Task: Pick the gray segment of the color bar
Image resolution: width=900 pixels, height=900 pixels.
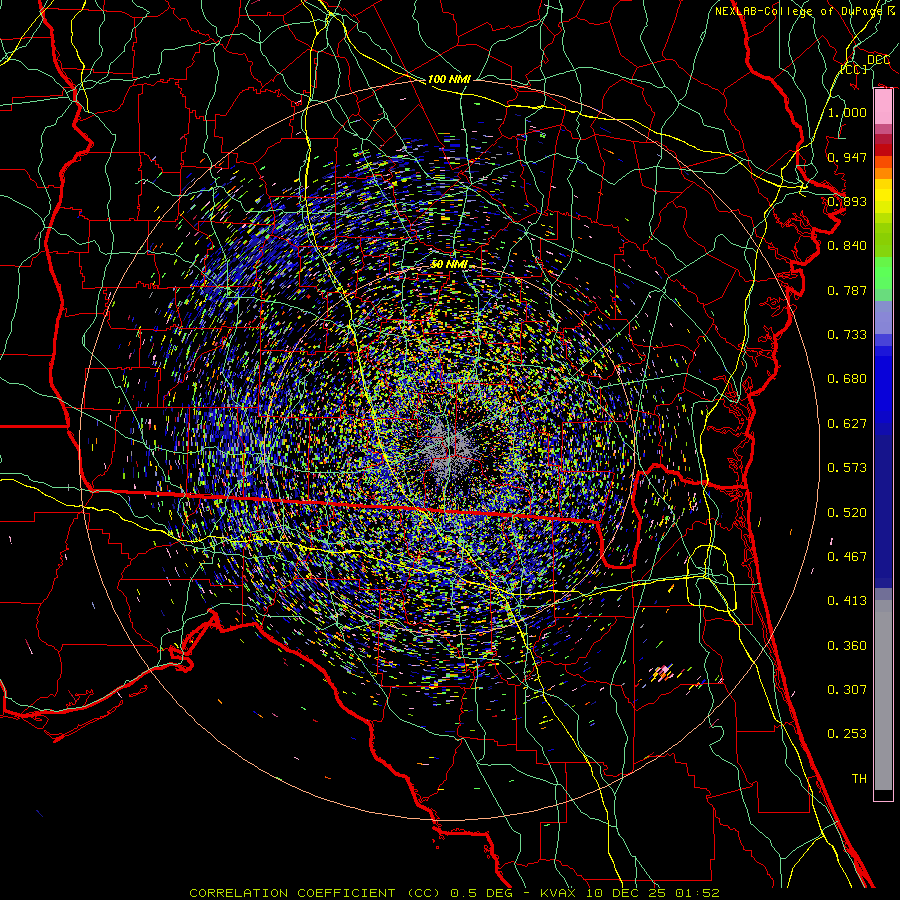Action: (x=883, y=695)
